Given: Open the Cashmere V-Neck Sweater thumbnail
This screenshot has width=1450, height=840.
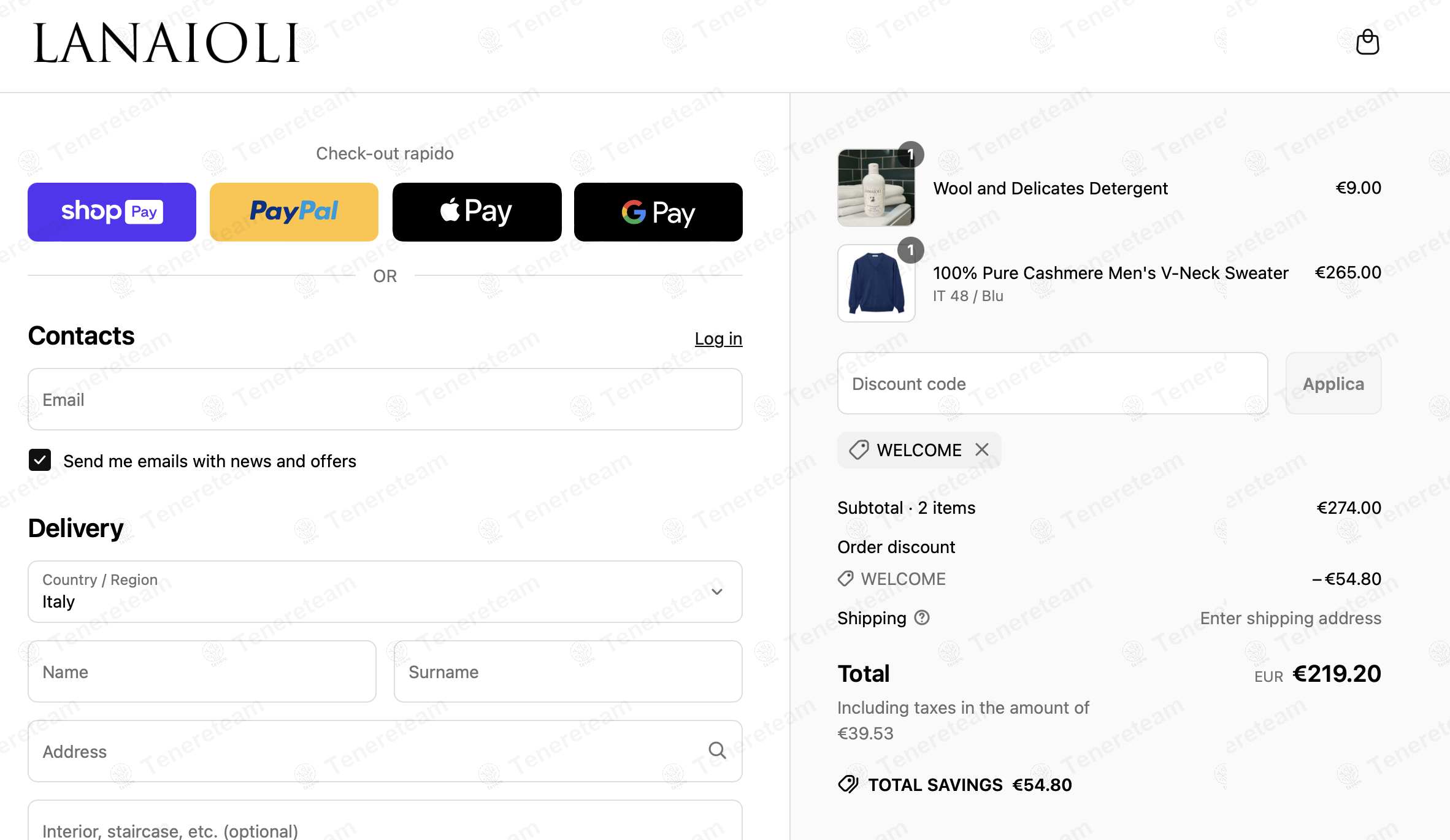Looking at the screenshot, I should pos(876,283).
